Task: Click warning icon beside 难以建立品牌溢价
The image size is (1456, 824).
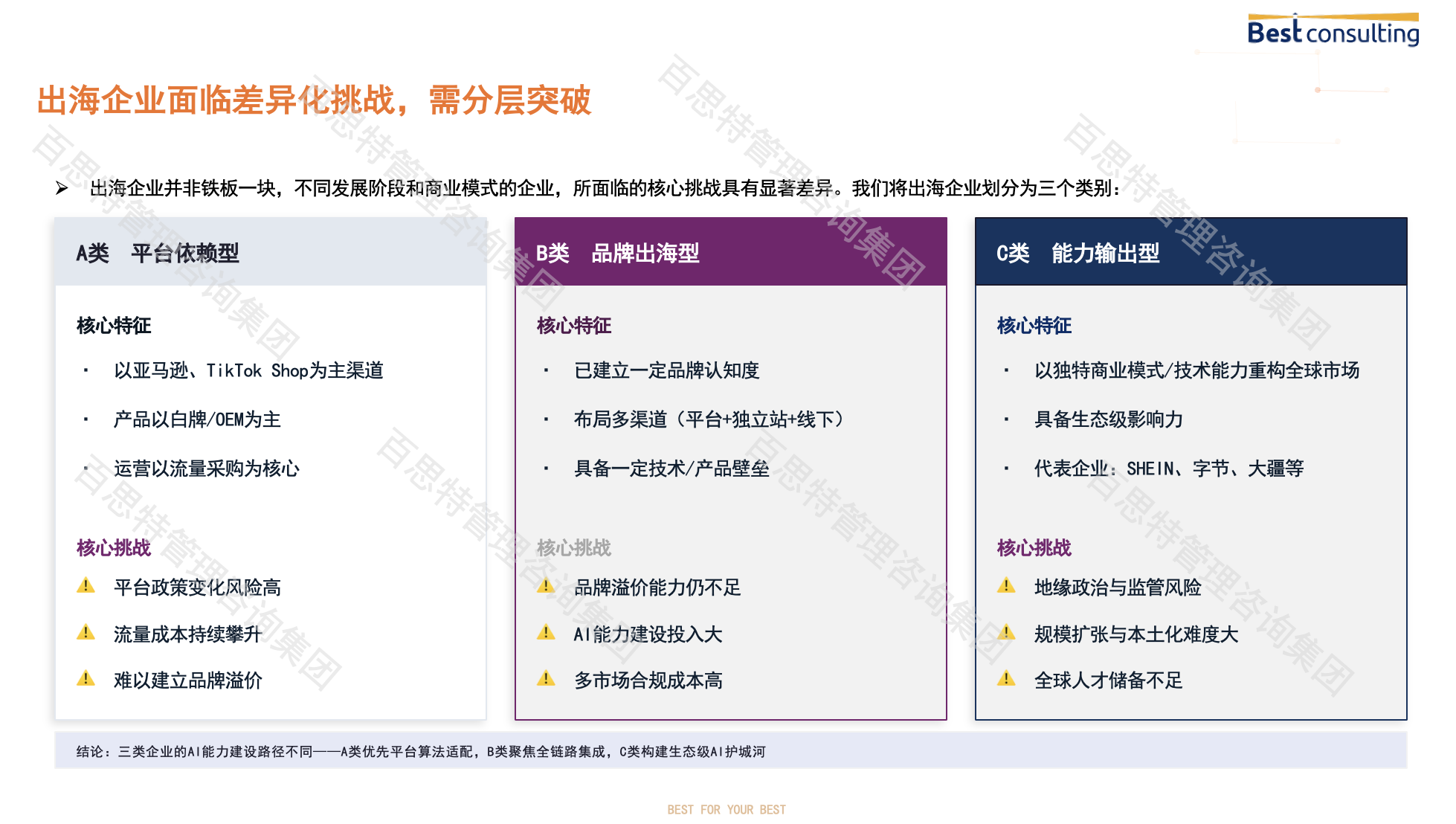Action: pyautogui.click(x=86, y=679)
